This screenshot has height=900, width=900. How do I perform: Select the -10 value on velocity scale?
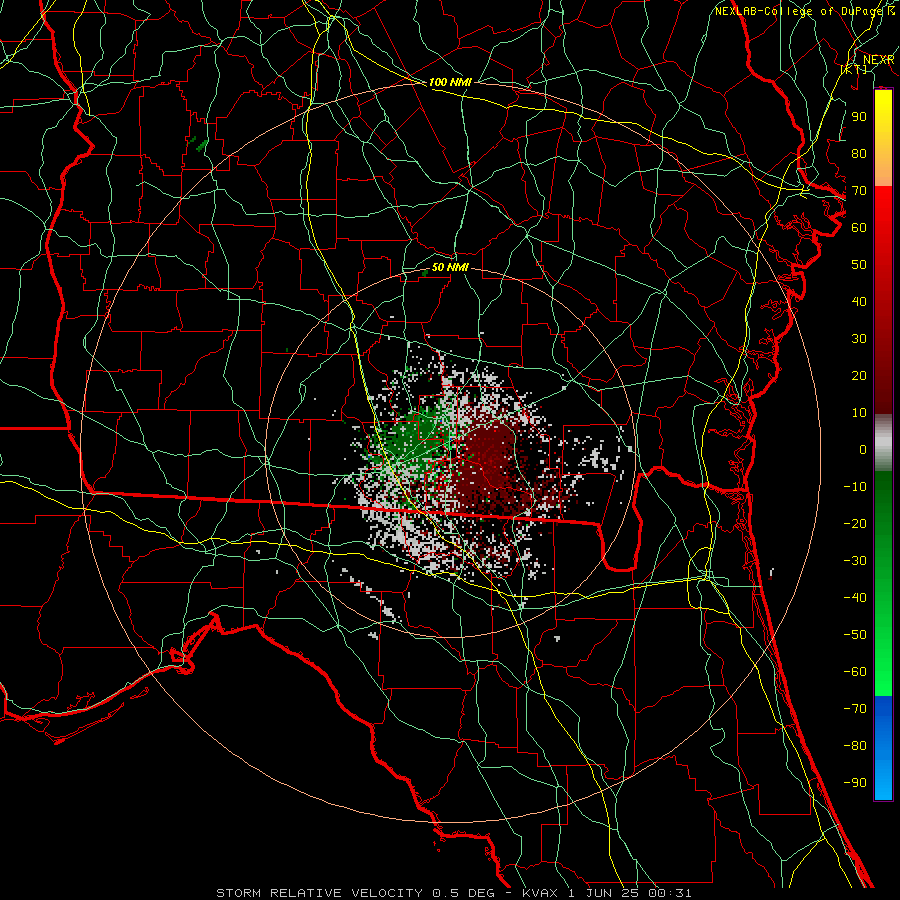pyautogui.click(x=855, y=487)
